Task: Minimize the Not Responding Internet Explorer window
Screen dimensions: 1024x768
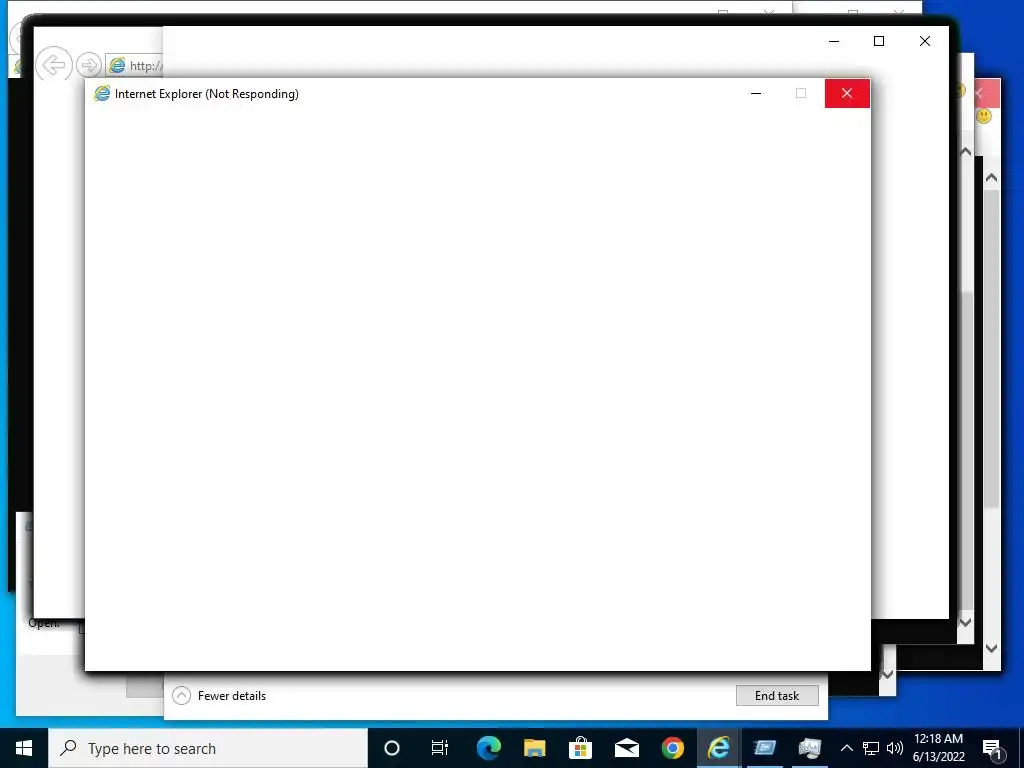Action: click(756, 93)
